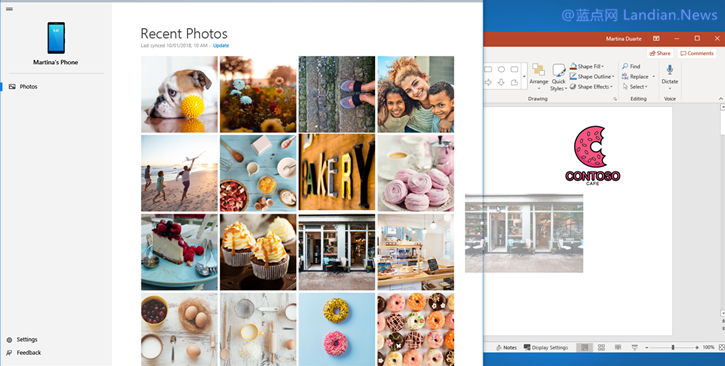Image resolution: width=725 pixels, height=366 pixels.
Task: Open the baking utensils flat-lay photo
Action: (x=258, y=329)
